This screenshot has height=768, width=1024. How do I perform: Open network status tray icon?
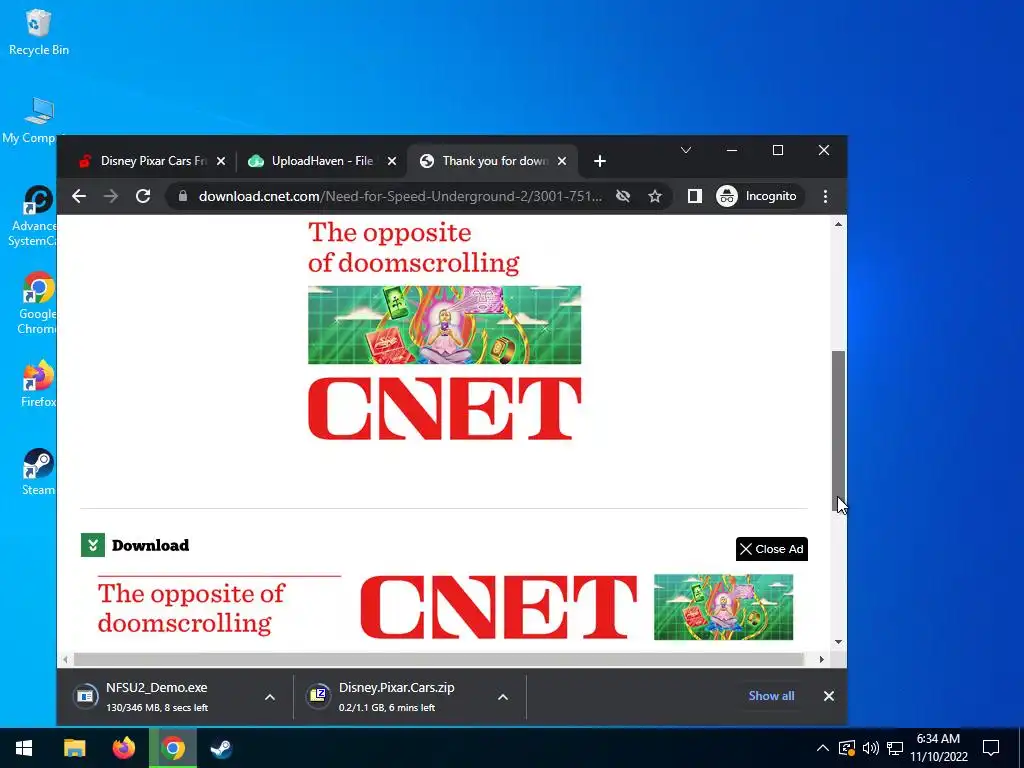(x=895, y=748)
